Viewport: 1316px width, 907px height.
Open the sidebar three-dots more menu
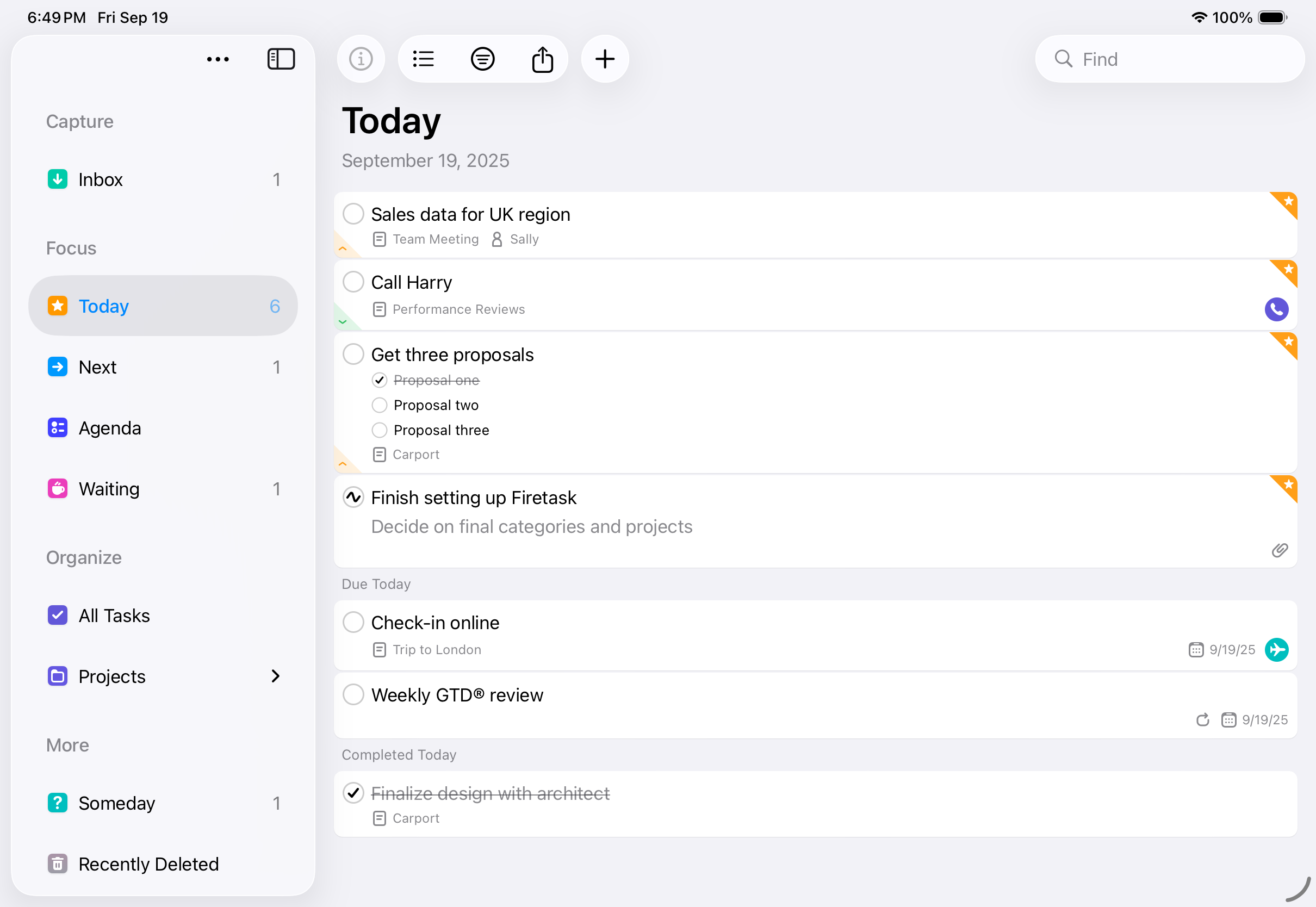tap(218, 59)
